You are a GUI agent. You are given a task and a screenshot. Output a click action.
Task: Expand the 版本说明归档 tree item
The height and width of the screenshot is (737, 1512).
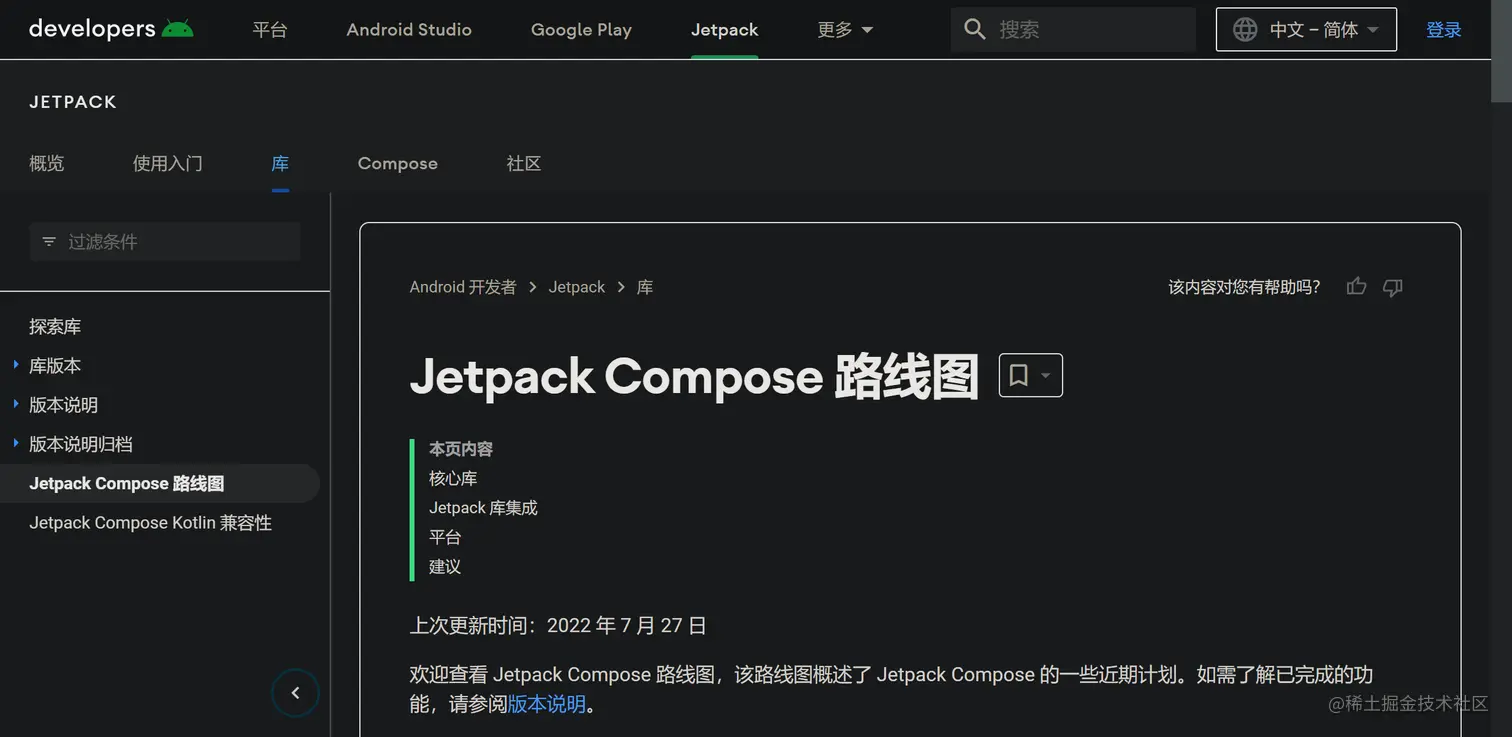tap(16, 443)
